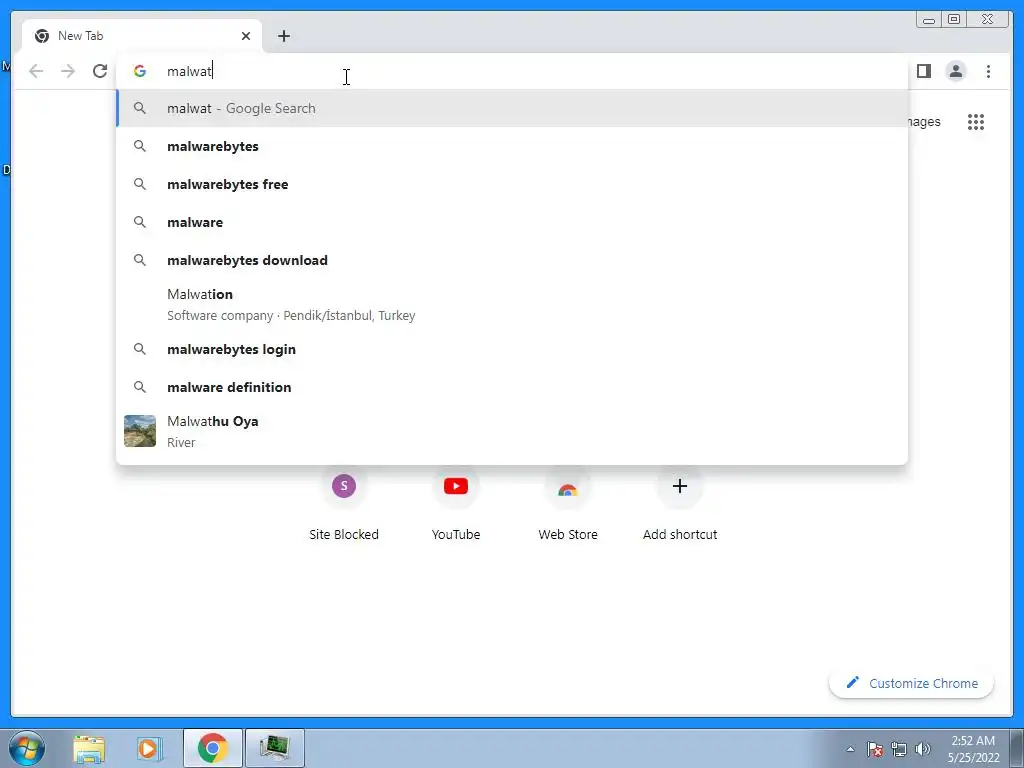Viewport: 1024px width, 768px height.
Task: Choose the 'malwarebytes' suggestion
Action: pyautogui.click(x=512, y=146)
